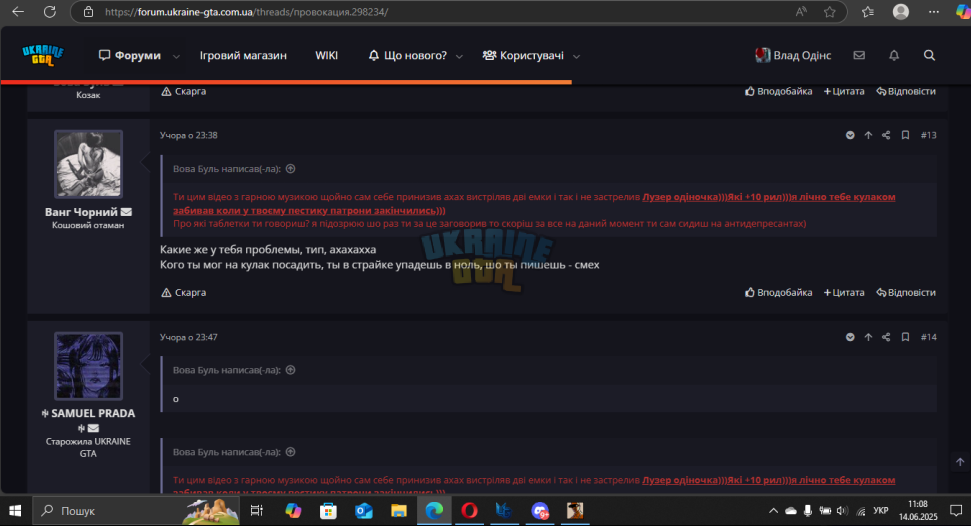
Task: Click the Пошук taskbar search box
Action: [136, 511]
